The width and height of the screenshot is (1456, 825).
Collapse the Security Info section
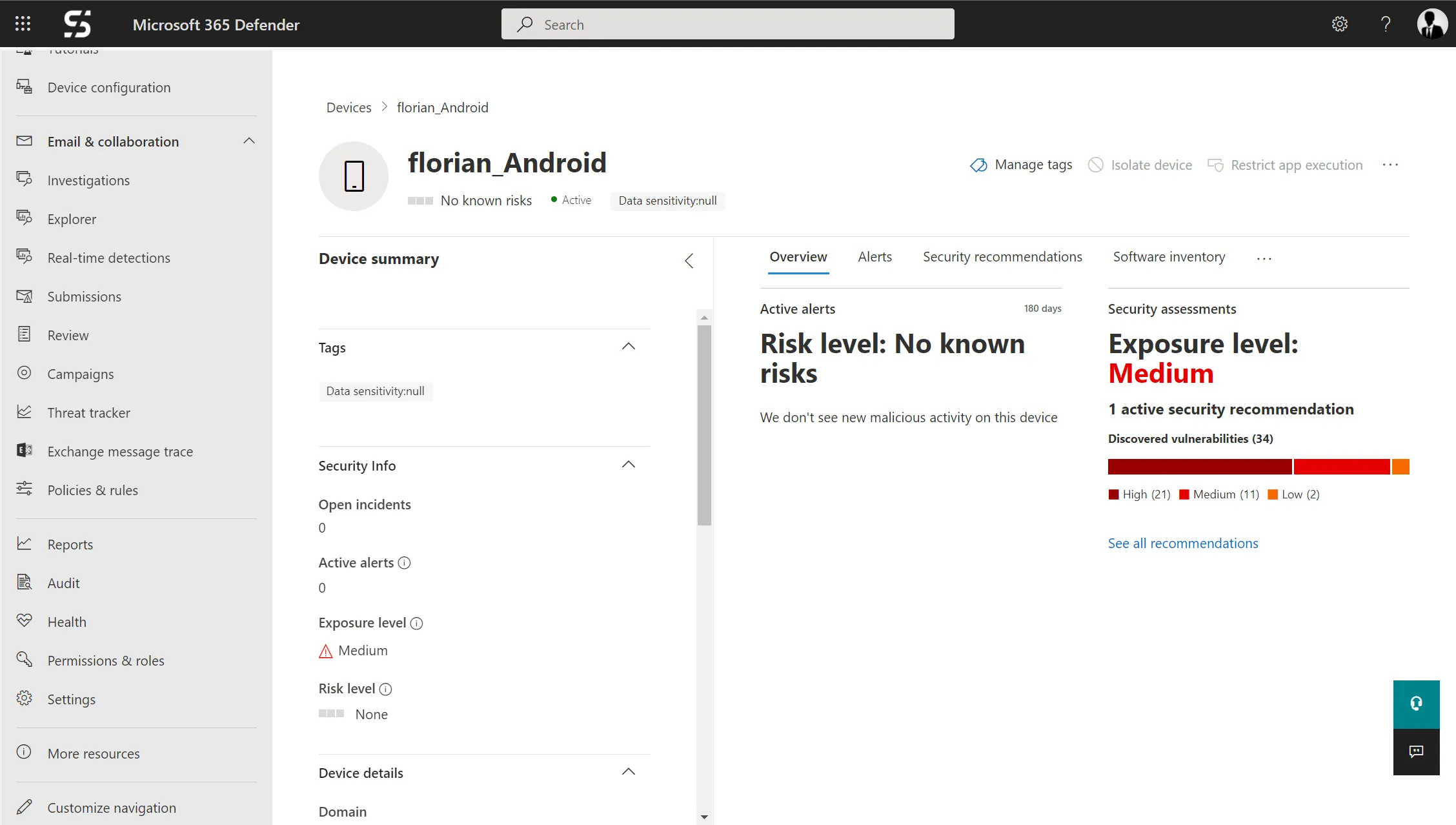coord(629,465)
